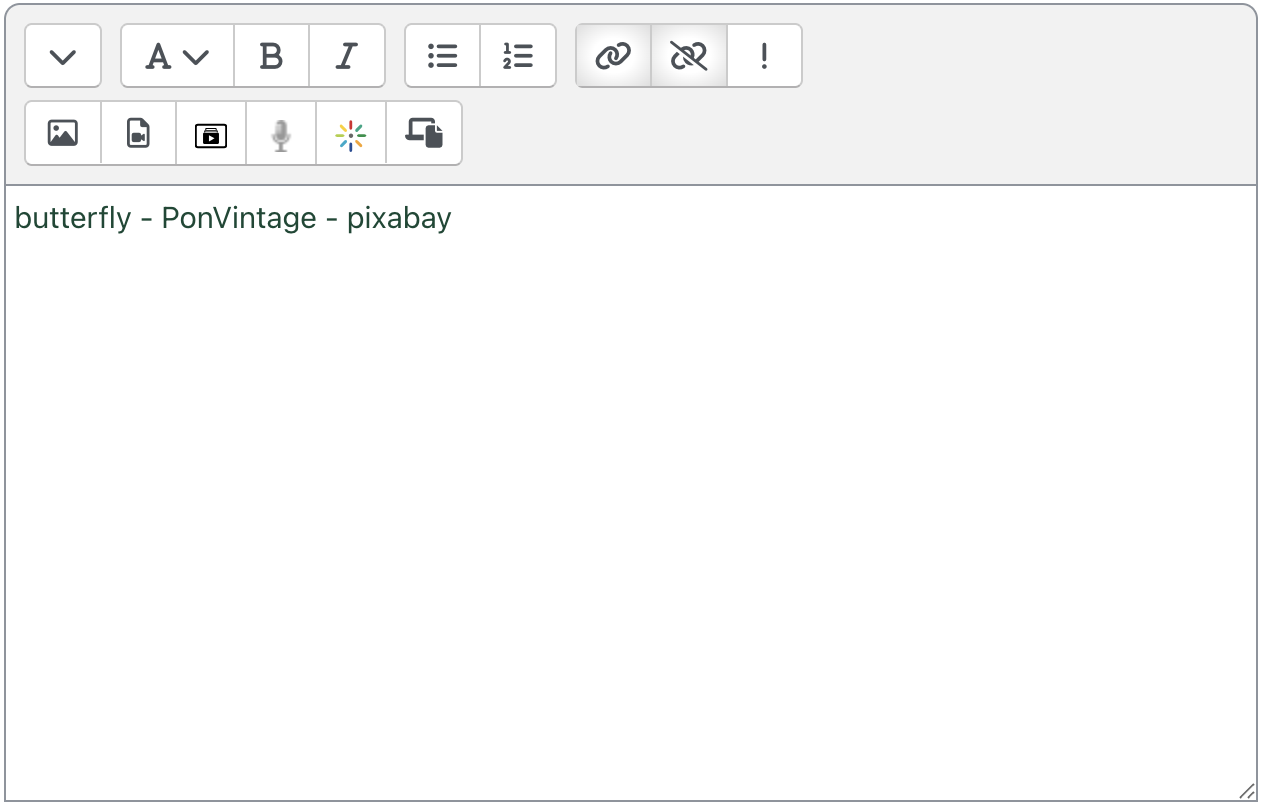Click the screen and file icon

click(x=424, y=133)
